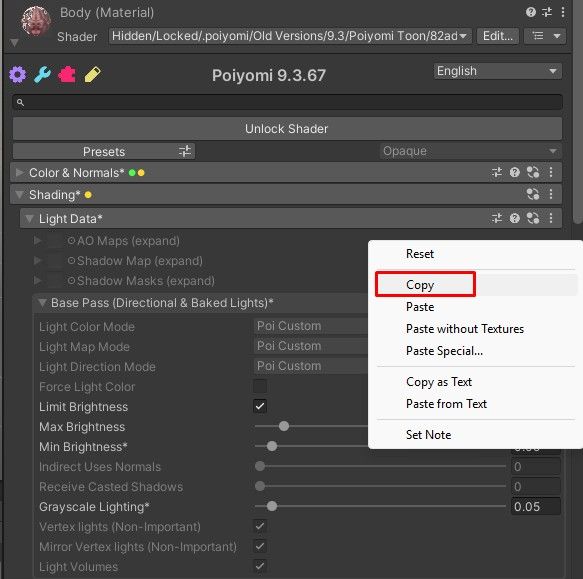Adjust the Grayscale Lighting slider handle

point(272,506)
